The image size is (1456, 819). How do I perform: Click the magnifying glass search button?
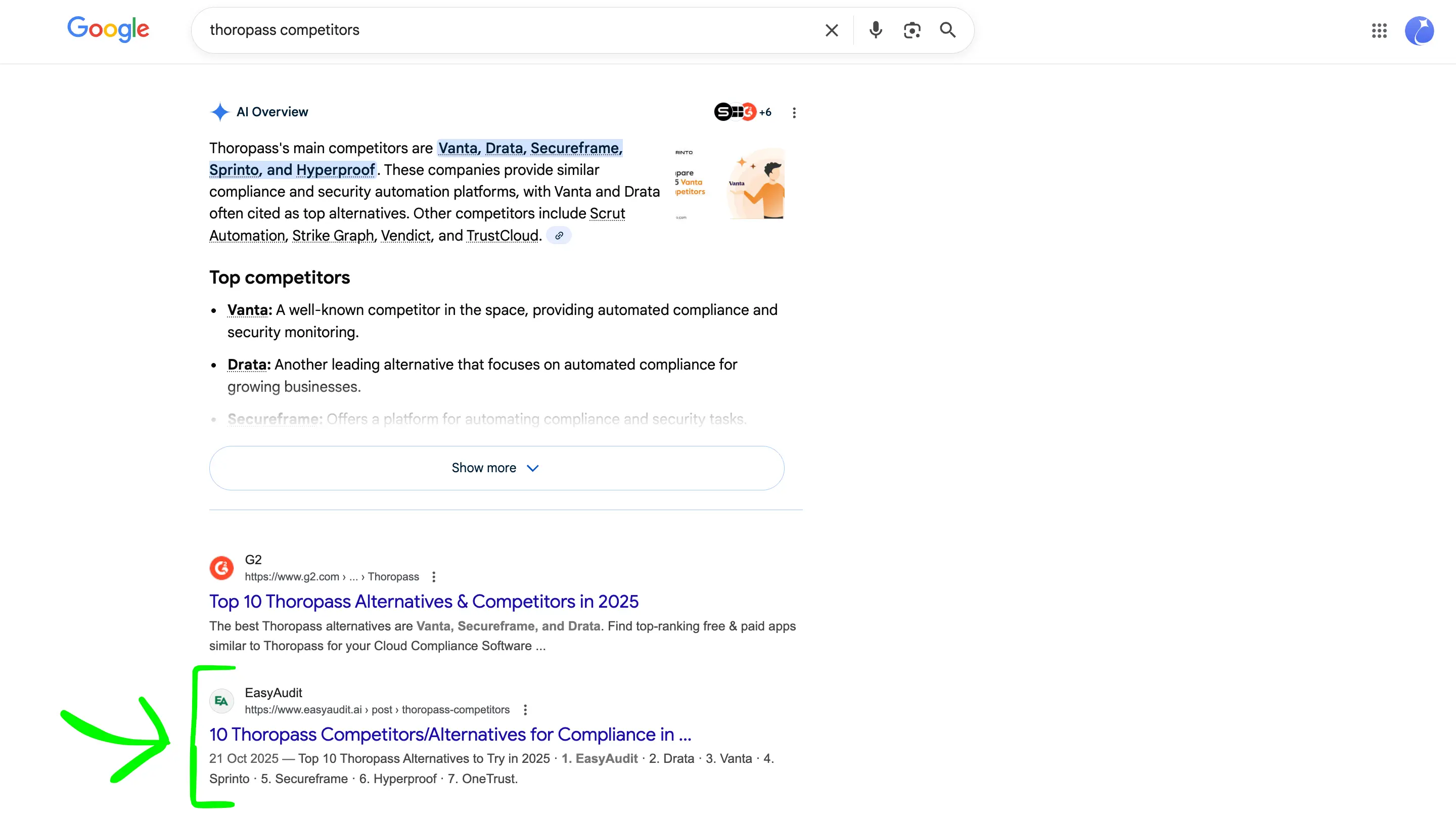pyautogui.click(x=948, y=30)
